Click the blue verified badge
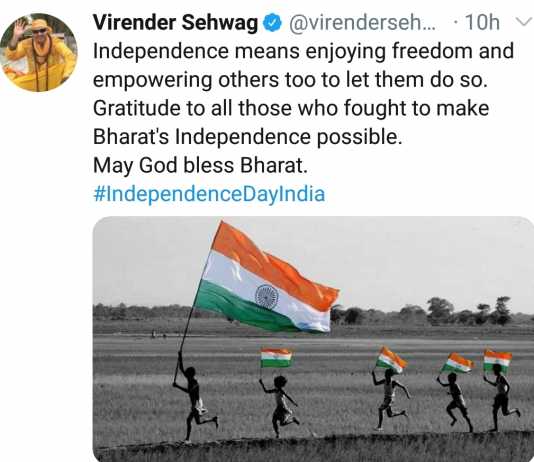The height and width of the screenshot is (462, 534). tap(273, 23)
